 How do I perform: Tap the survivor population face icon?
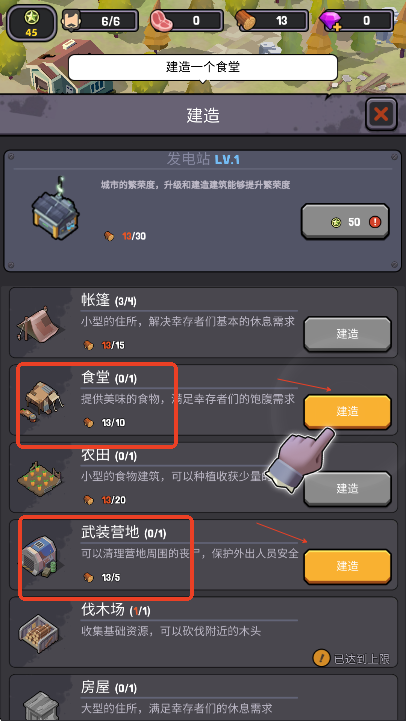click(72, 20)
